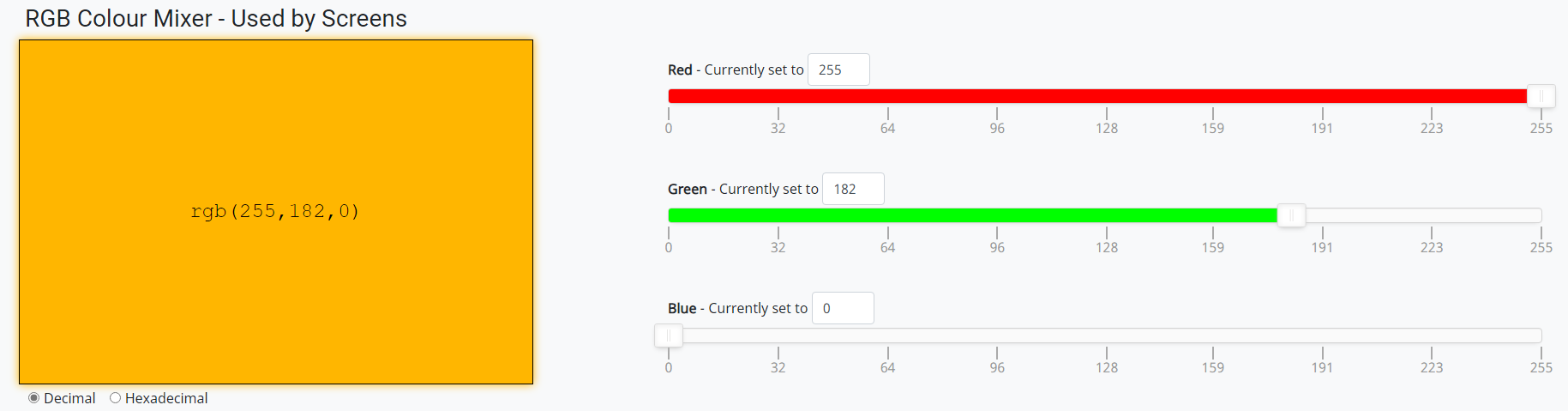Click the Blue value input field

[x=843, y=308]
